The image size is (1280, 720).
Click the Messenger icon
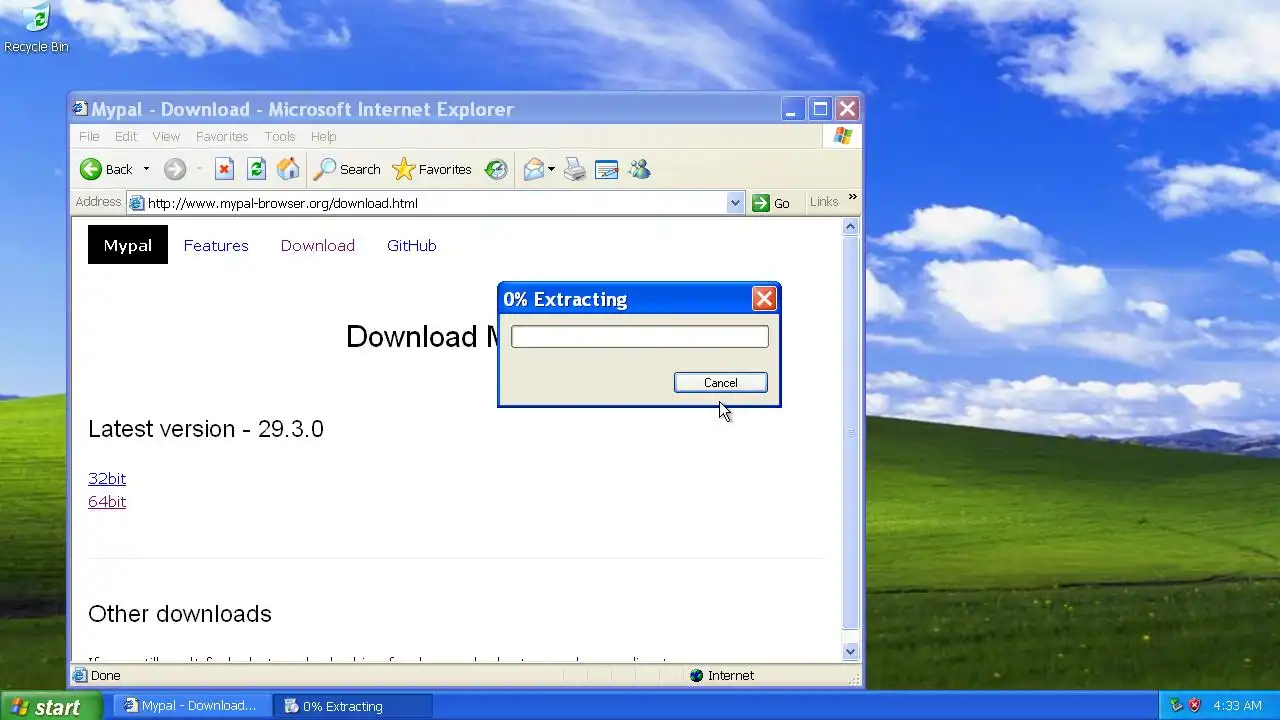[640, 169]
